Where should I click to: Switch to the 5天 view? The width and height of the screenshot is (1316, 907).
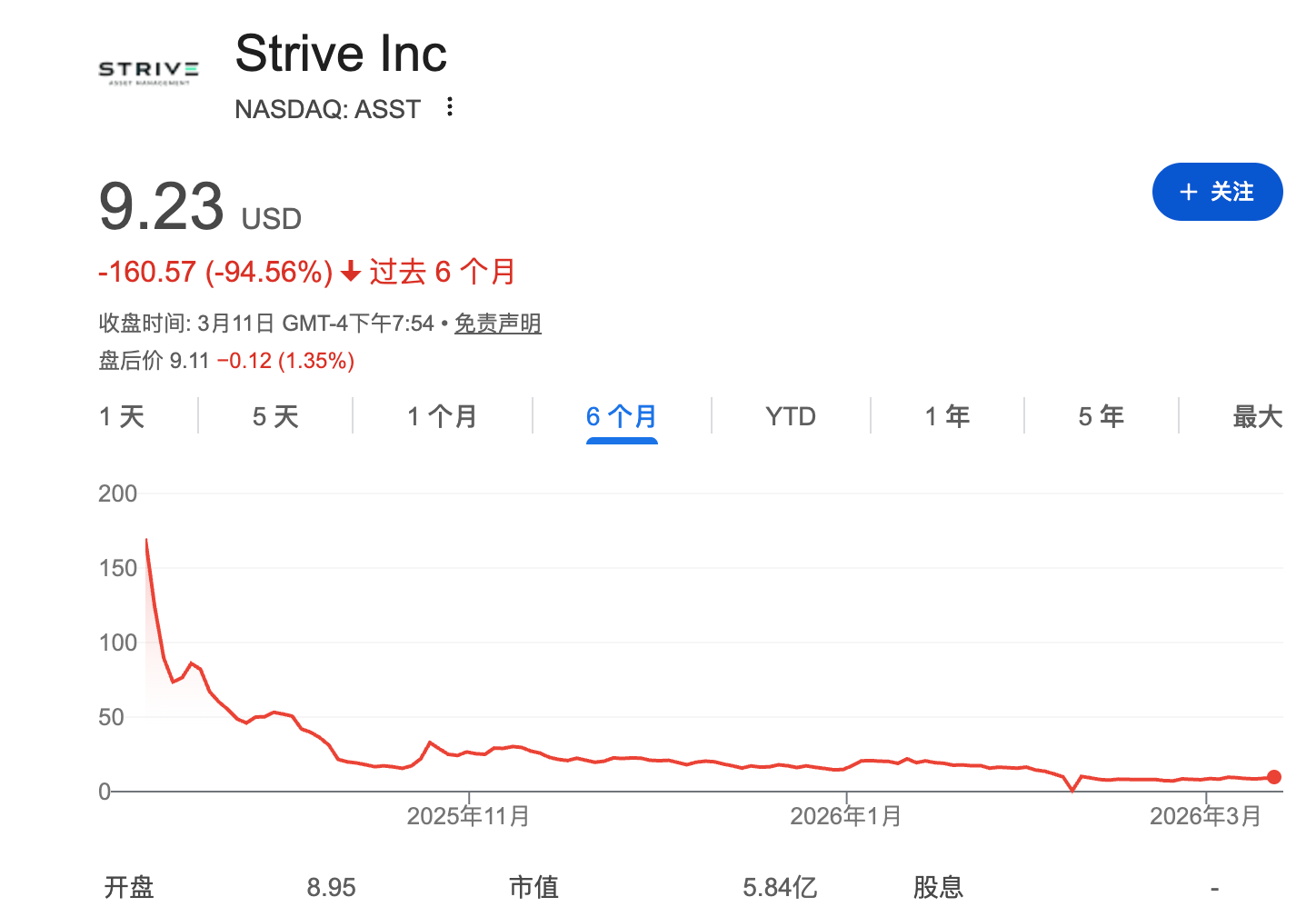[274, 415]
